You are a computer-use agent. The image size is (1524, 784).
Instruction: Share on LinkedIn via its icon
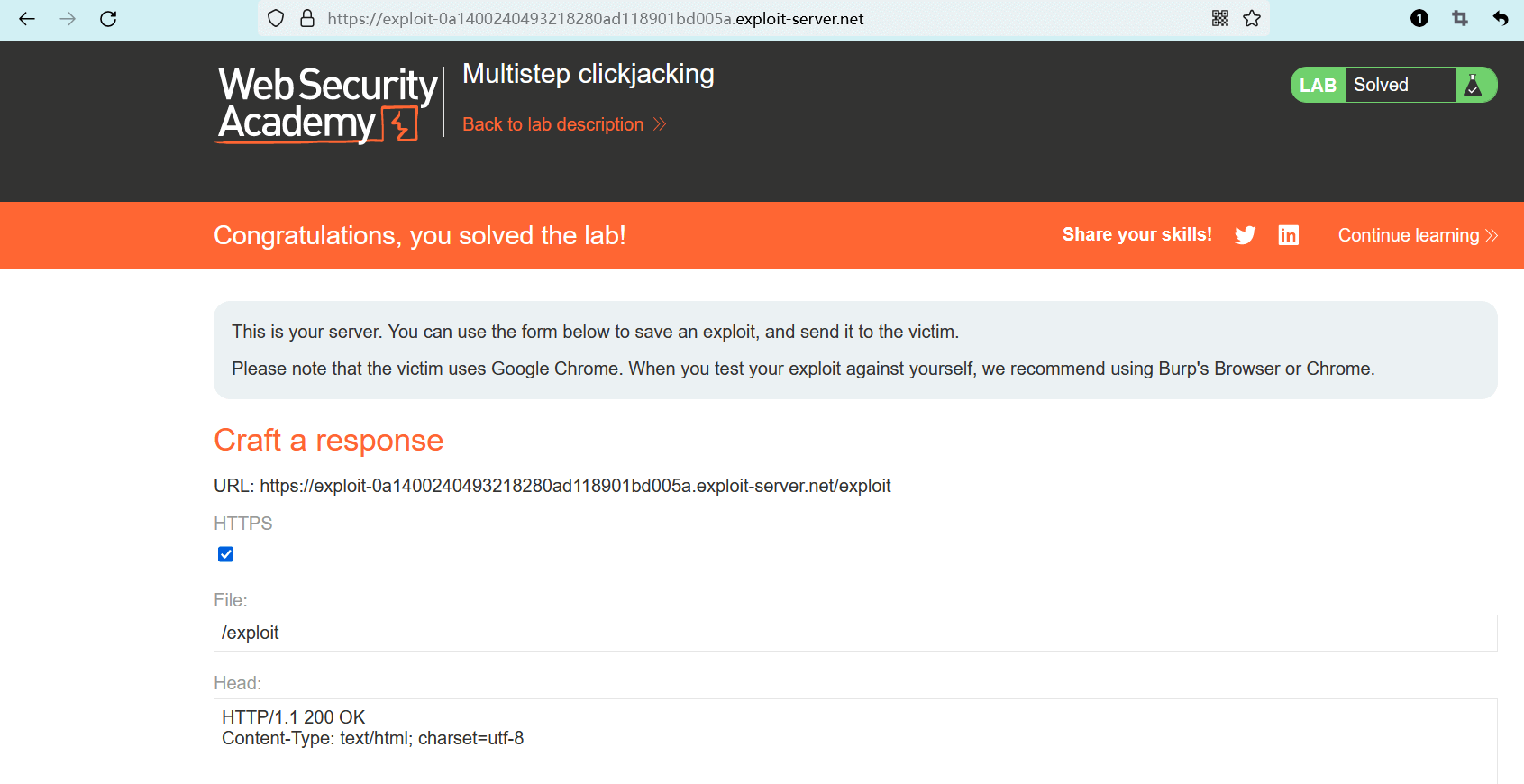pos(1289,235)
